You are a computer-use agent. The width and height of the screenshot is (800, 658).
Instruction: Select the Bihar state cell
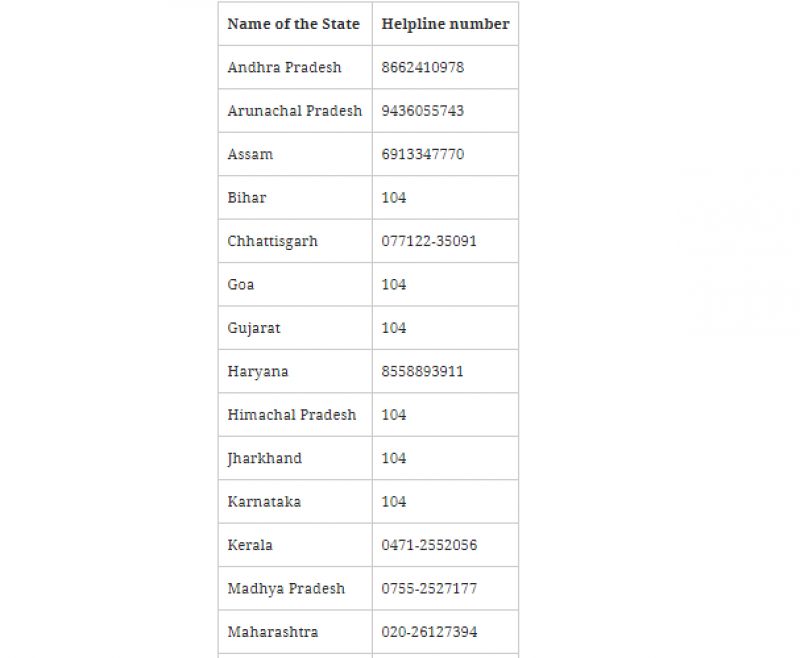point(247,198)
